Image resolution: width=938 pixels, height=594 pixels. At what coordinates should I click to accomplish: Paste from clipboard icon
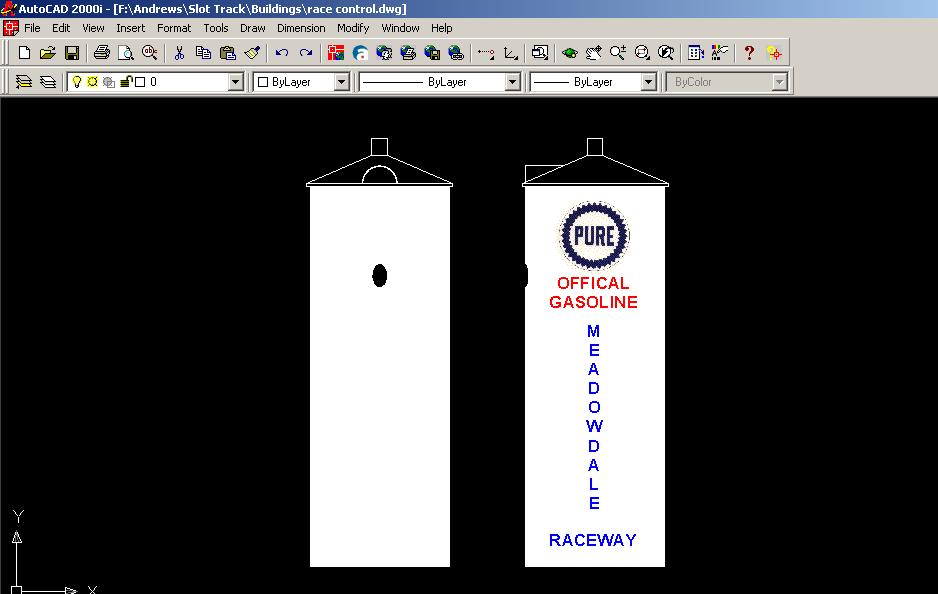click(227, 53)
